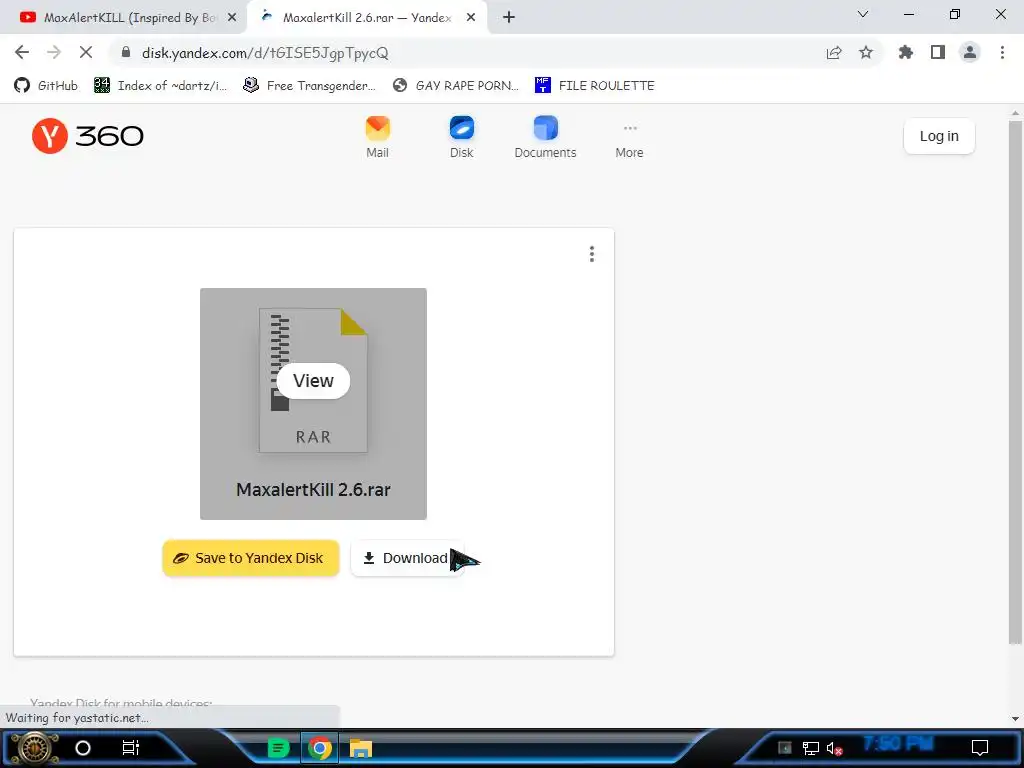
Task: Close the YouTube MaxAlertKILL tab
Action: click(x=232, y=18)
